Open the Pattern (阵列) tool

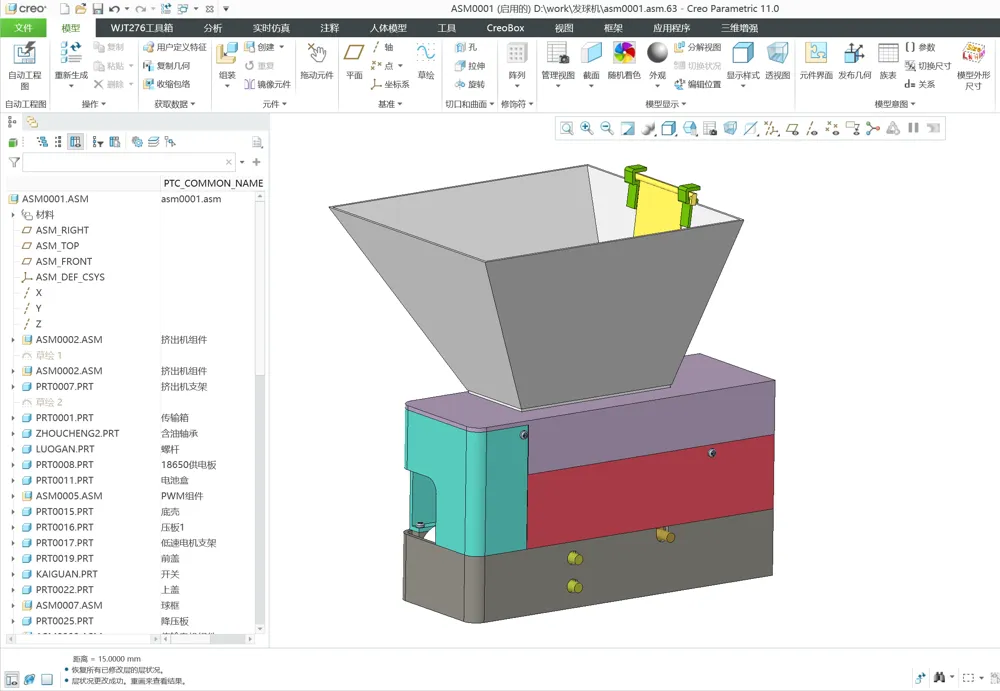pos(517,53)
